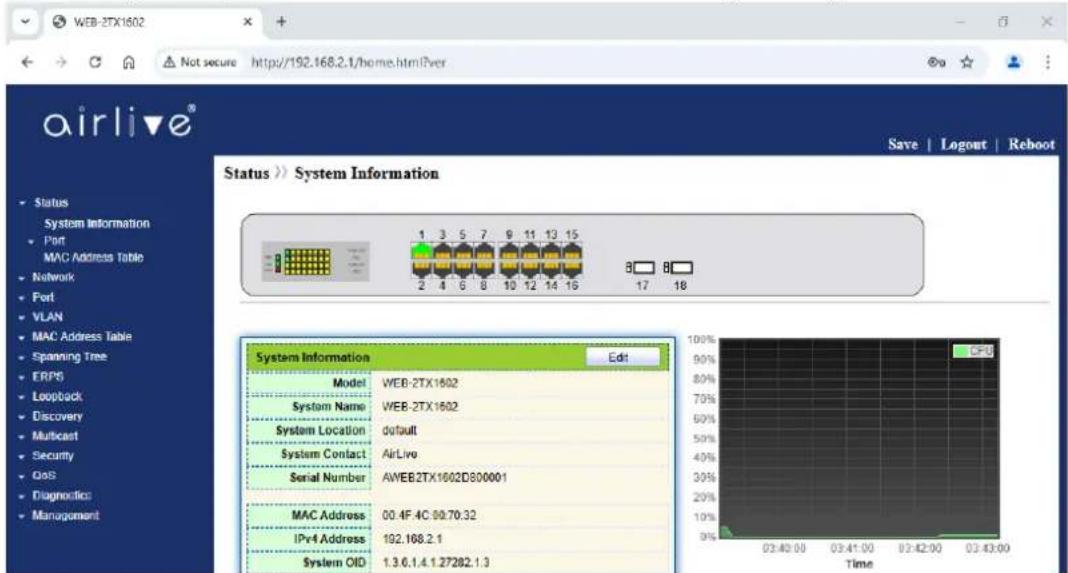The height and width of the screenshot is (573, 1068).
Task: Open the browser three-dot menu
Action: (1048, 62)
